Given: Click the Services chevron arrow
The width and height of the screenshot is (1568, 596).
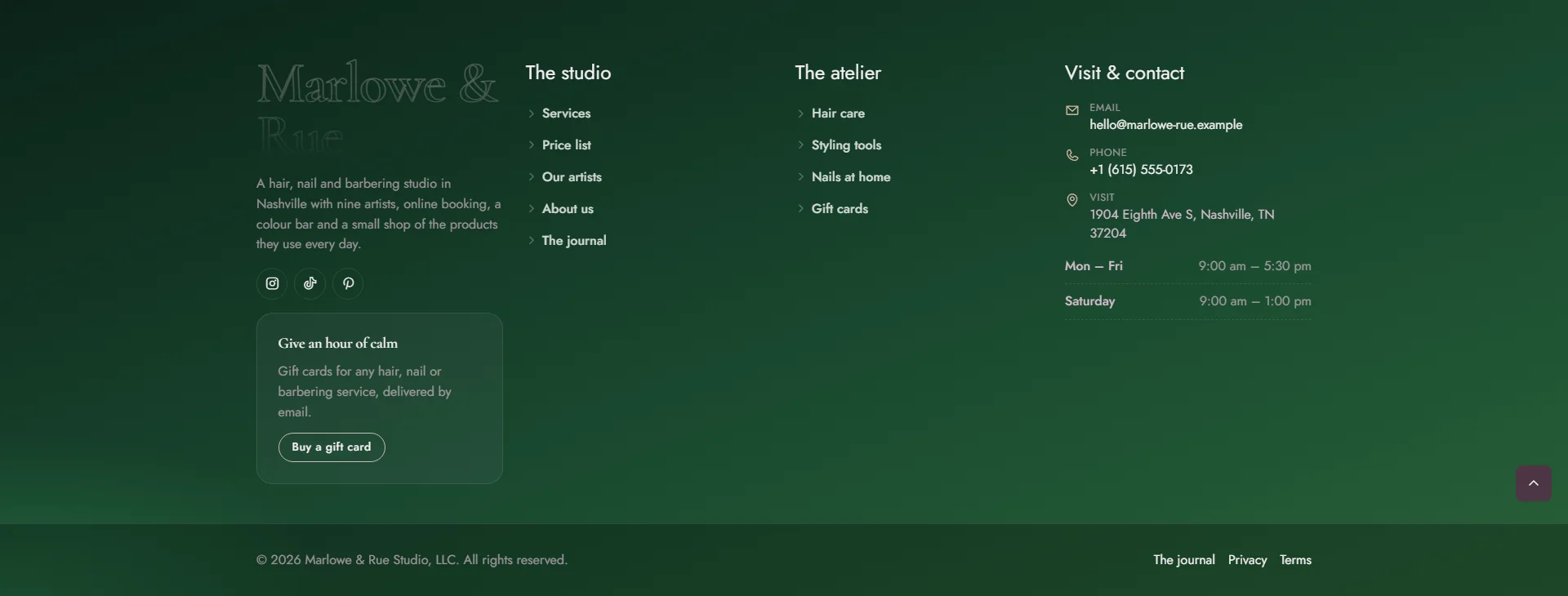Looking at the screenshot, I should [x=531, y=113].
